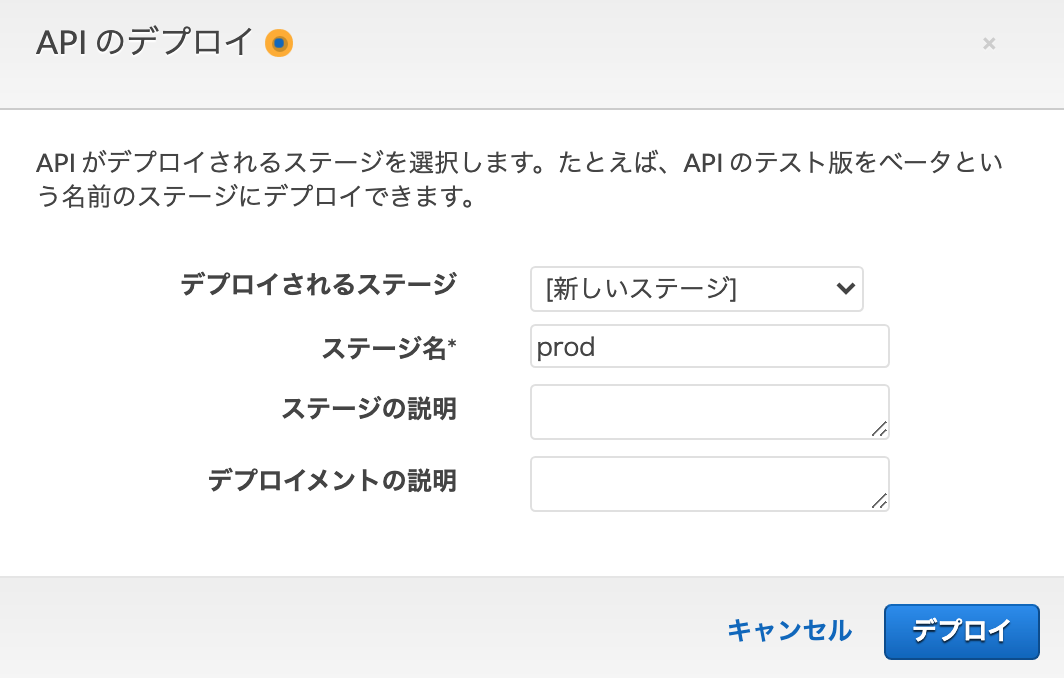Focus the ステージ名 input containing prod
The height and width of the screenshot is (678, 1064).
[709, 346]
